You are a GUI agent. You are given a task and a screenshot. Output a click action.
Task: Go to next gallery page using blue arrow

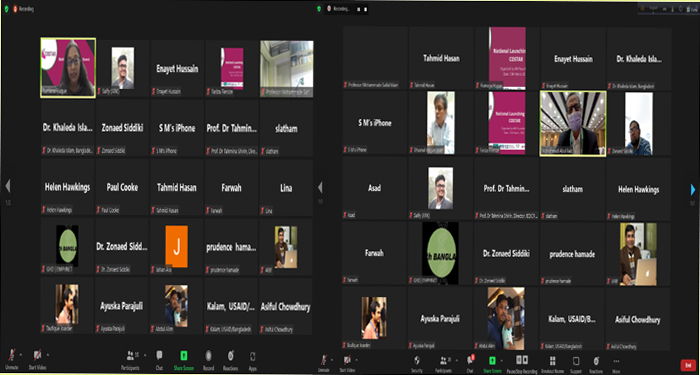coord(693,190)
